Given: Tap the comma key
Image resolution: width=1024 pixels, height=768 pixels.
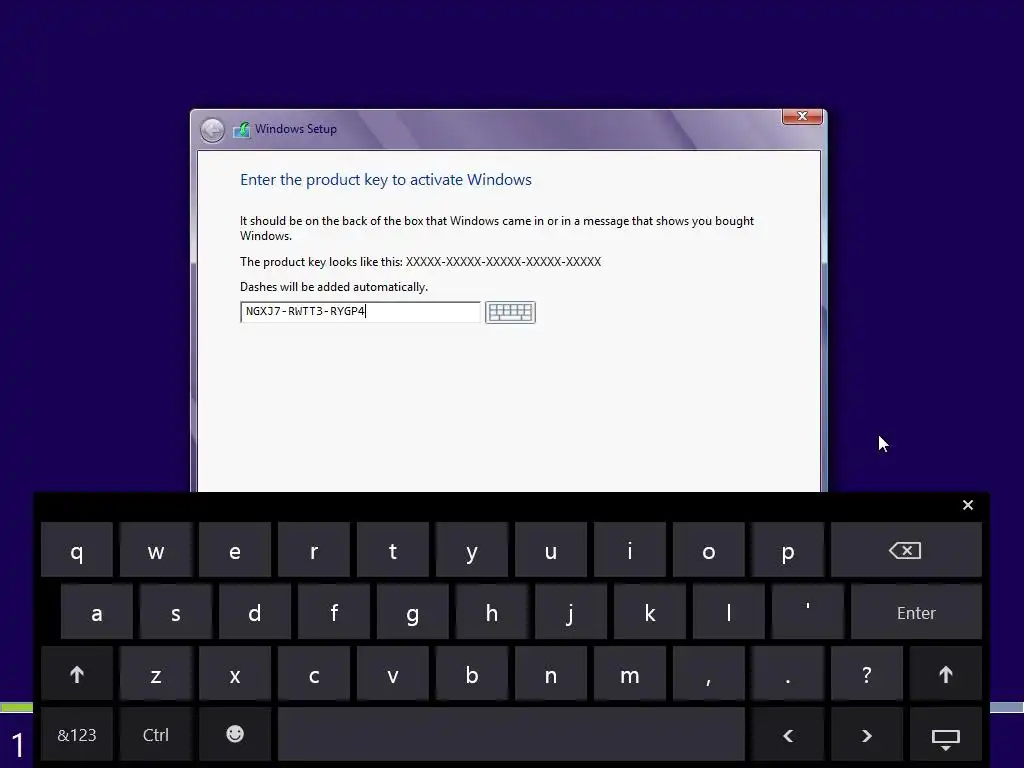Looking at the screenshot, I should pyautogui.click(x=709, y=675).
